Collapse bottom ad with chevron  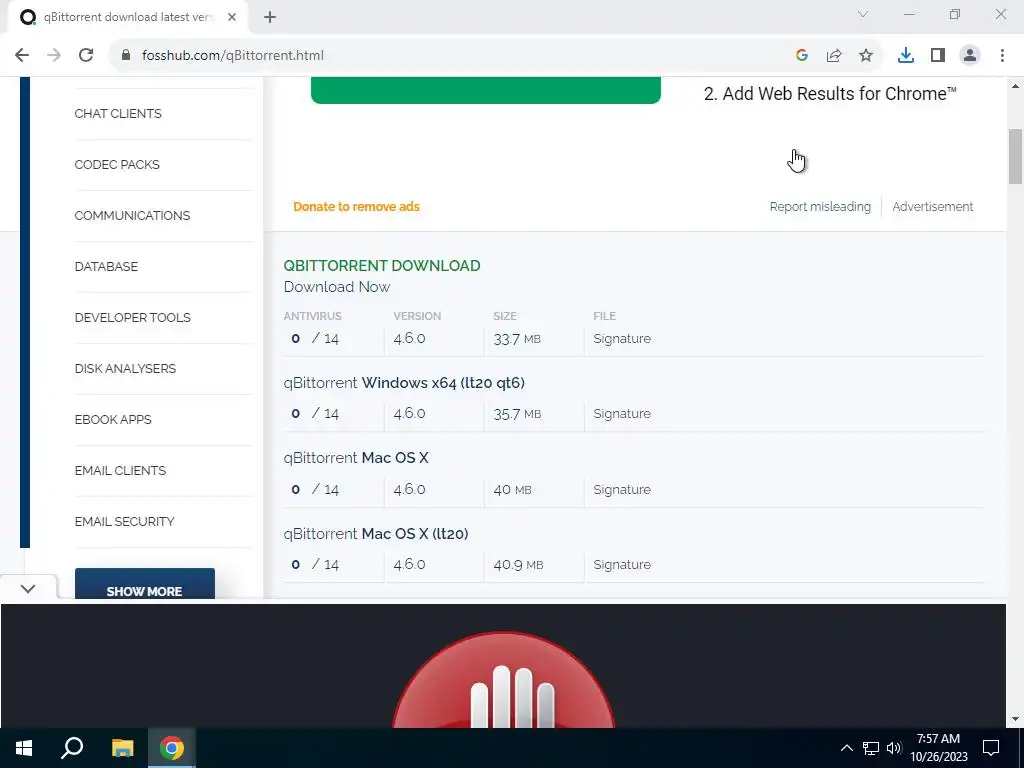27,588
